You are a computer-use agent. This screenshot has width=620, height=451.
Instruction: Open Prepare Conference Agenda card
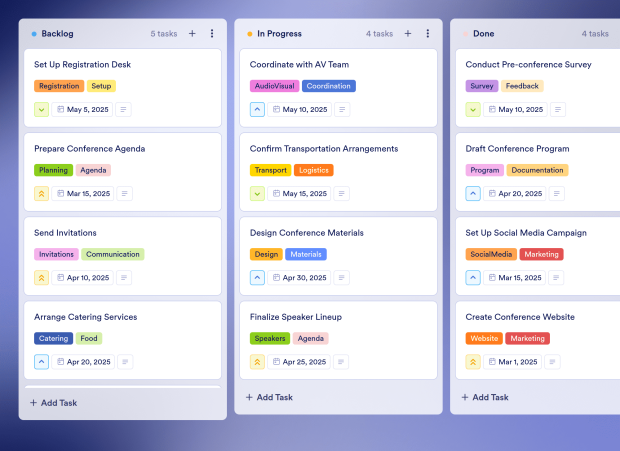click(x=89, y=149)
